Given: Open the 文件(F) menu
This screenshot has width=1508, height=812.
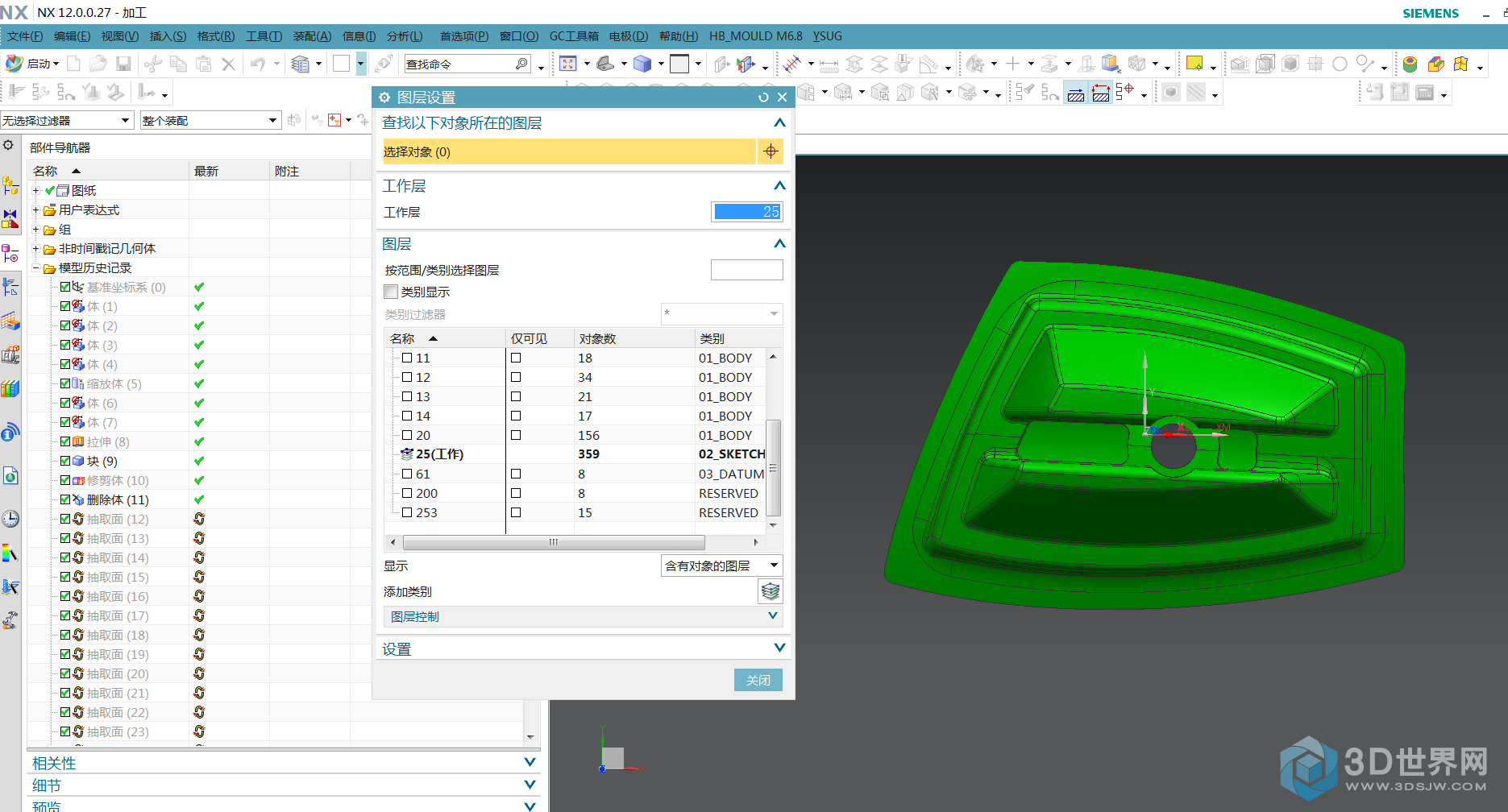Looking at the screenshot, I should [25, 36].
